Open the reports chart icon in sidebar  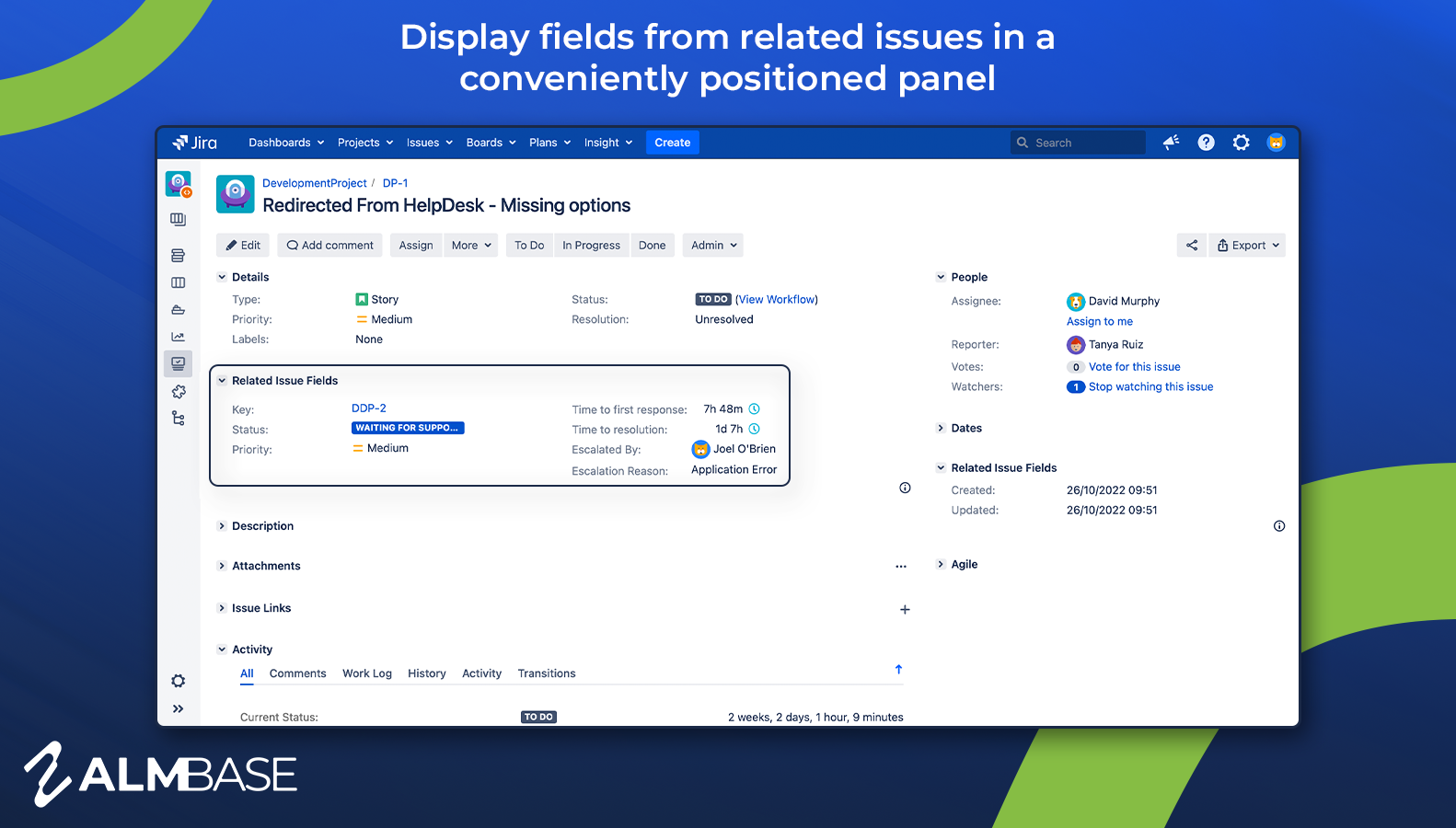(179, 337)
